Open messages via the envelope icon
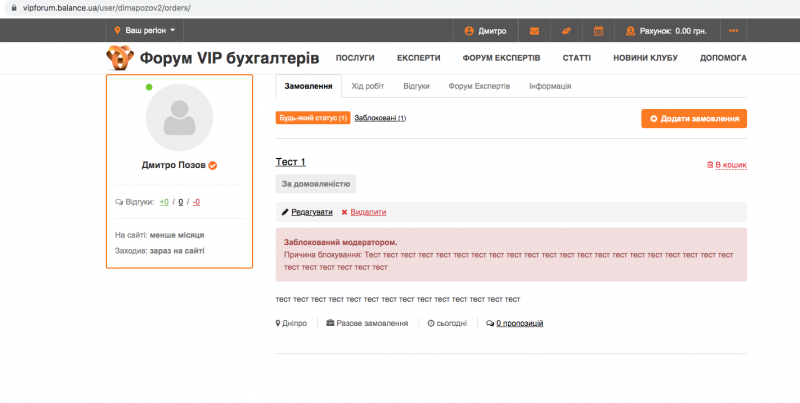 (534, 31)
